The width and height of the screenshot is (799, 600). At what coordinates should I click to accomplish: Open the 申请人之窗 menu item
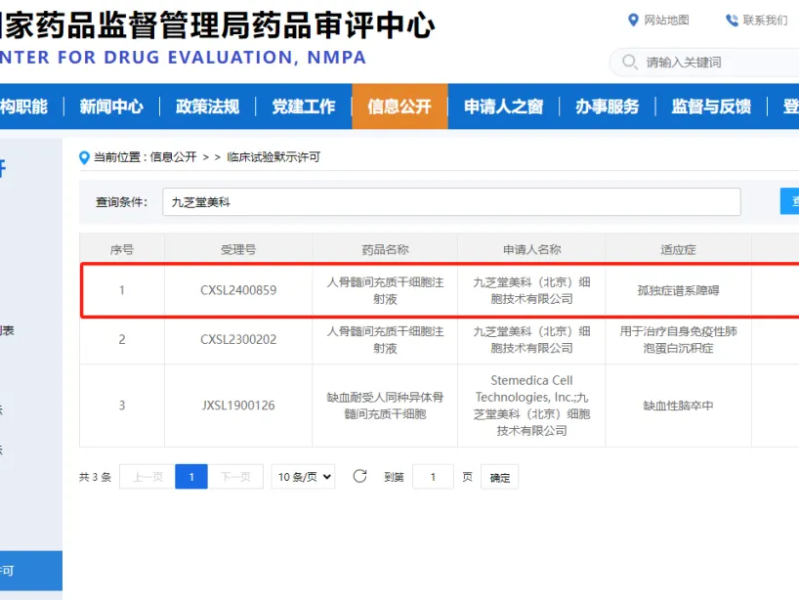tap(503, 107)
